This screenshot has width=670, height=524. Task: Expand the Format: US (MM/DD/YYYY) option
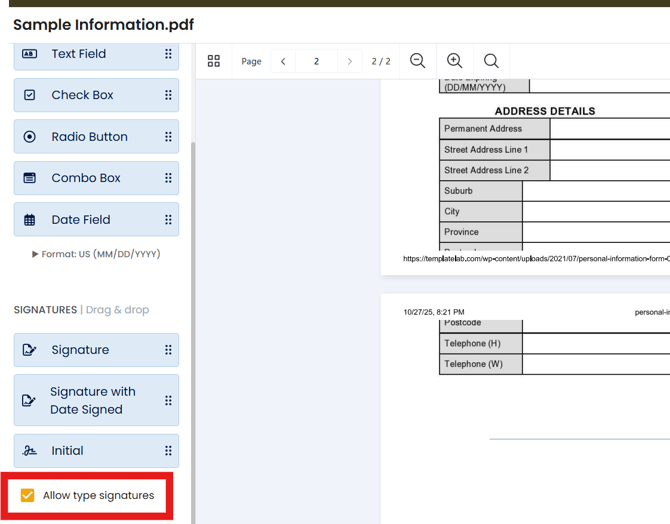(x=36, y=254)
